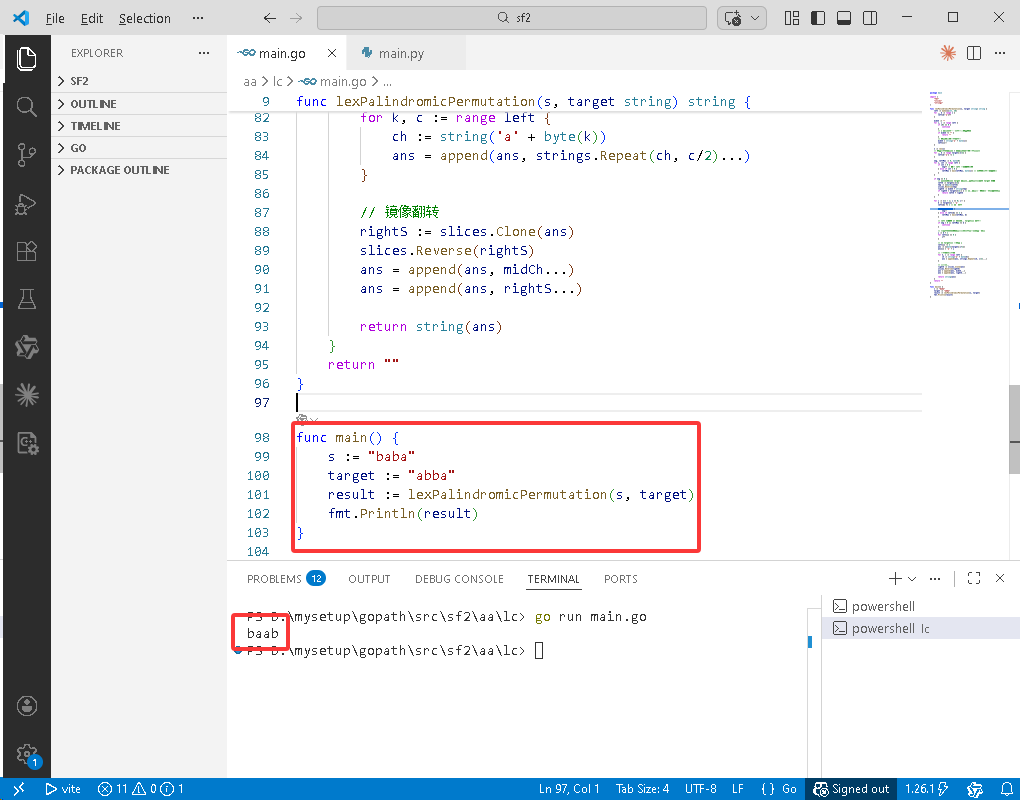Image resolution: width=1020 pixels, height=800 pixels.
Task: Toggle primary side bar visibility
Action: click(818, 18)
